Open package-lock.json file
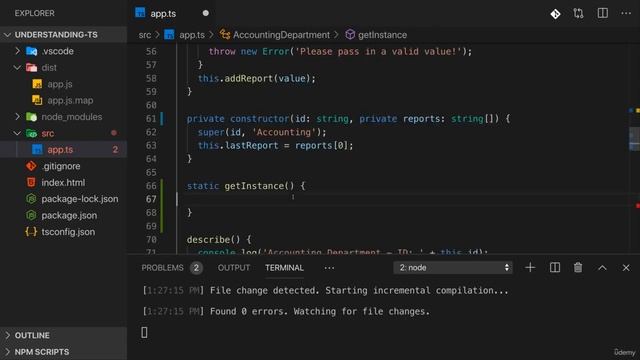The height and width of the screenshot is (360, 640). [x=80, y=199]
